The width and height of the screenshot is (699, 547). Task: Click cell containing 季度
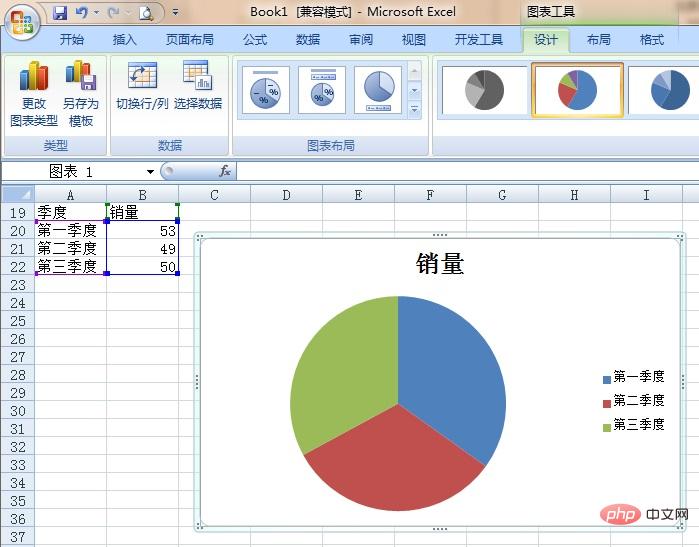click(70, 212)
